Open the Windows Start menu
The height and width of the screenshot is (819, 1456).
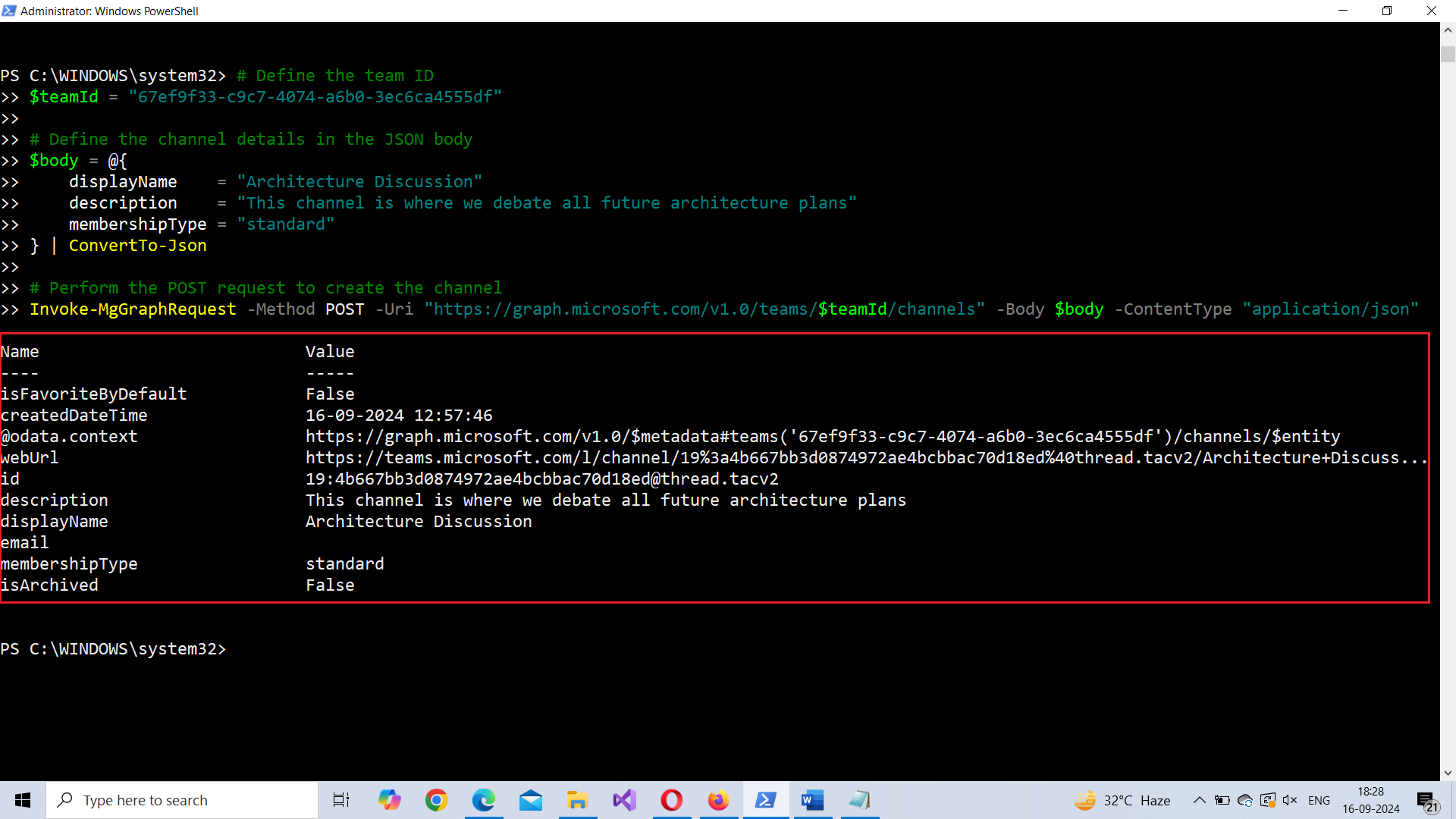click(23, 800)
